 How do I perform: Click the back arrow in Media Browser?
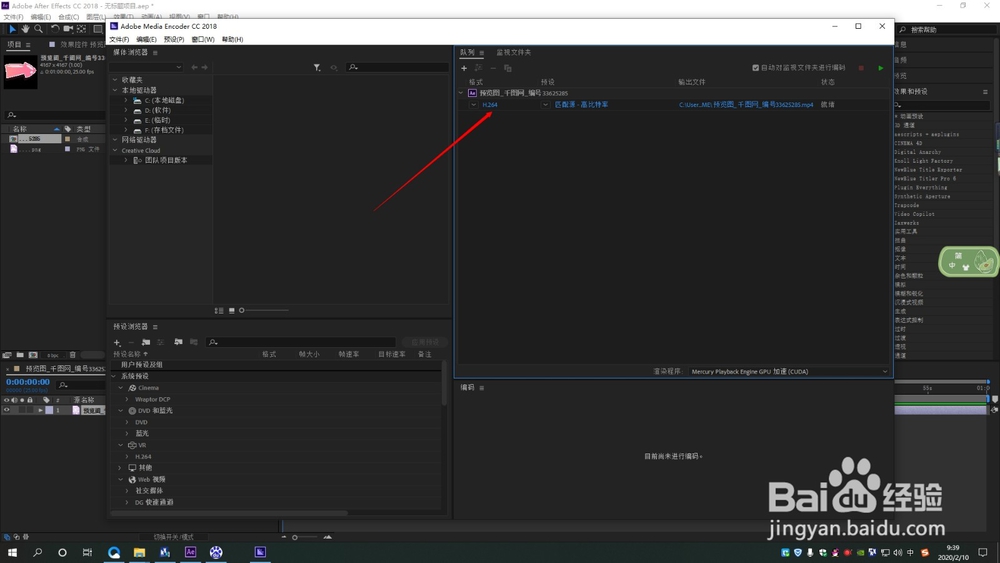click(195, 67)
